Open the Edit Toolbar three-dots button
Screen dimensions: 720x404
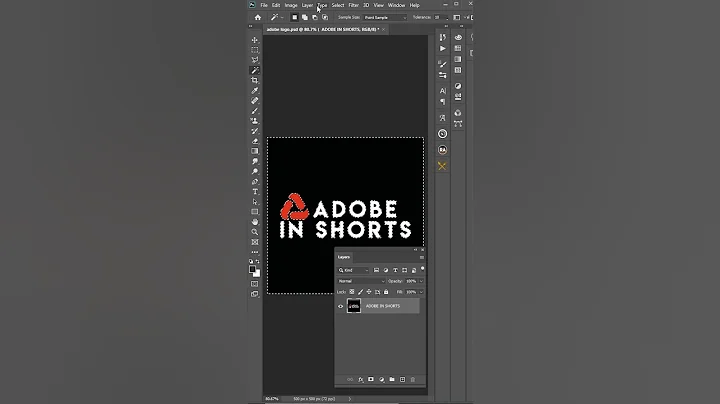tap(255, 252)
